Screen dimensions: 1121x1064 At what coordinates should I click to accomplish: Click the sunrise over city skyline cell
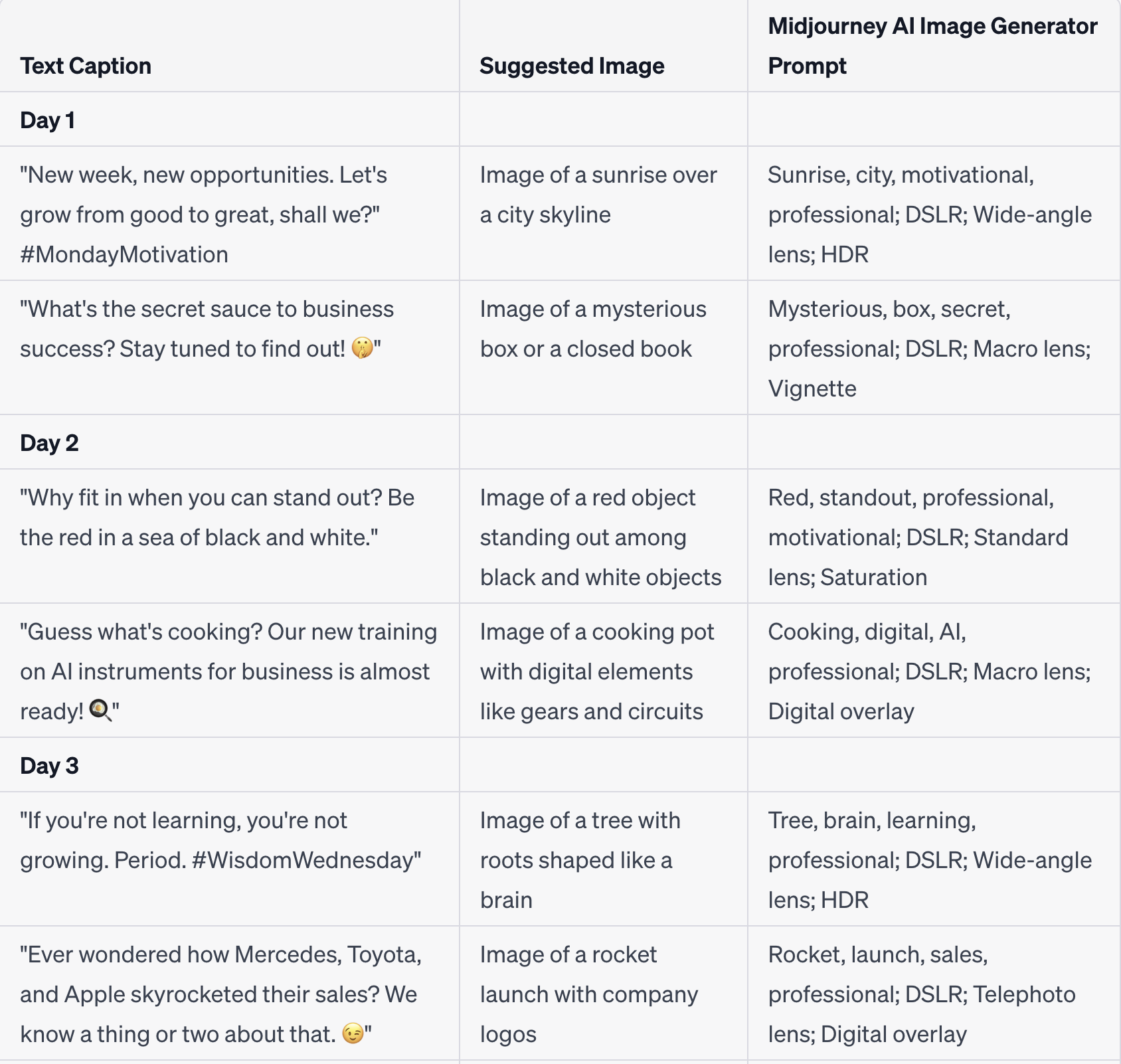coord(598,195)
